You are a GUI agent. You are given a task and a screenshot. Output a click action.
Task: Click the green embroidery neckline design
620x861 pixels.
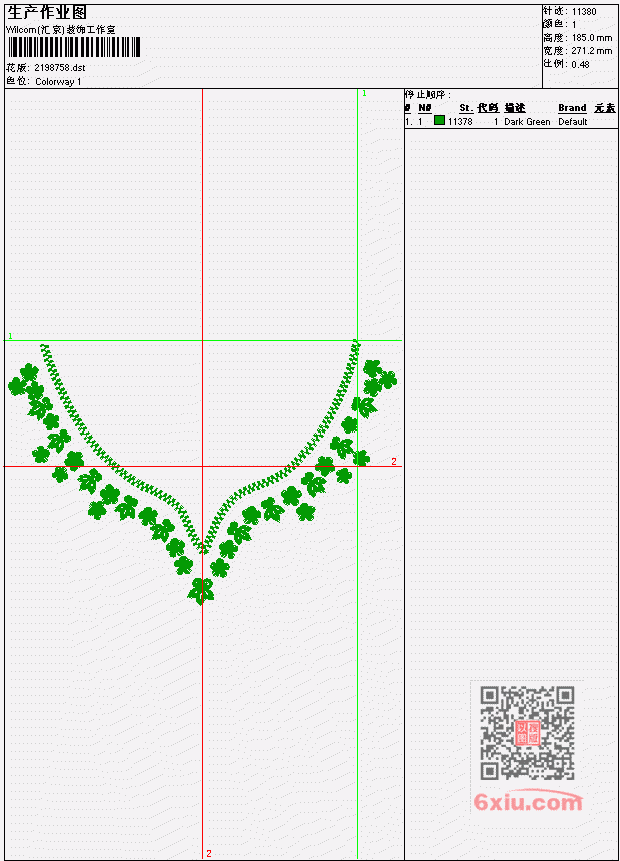click(x=203, y=473)
